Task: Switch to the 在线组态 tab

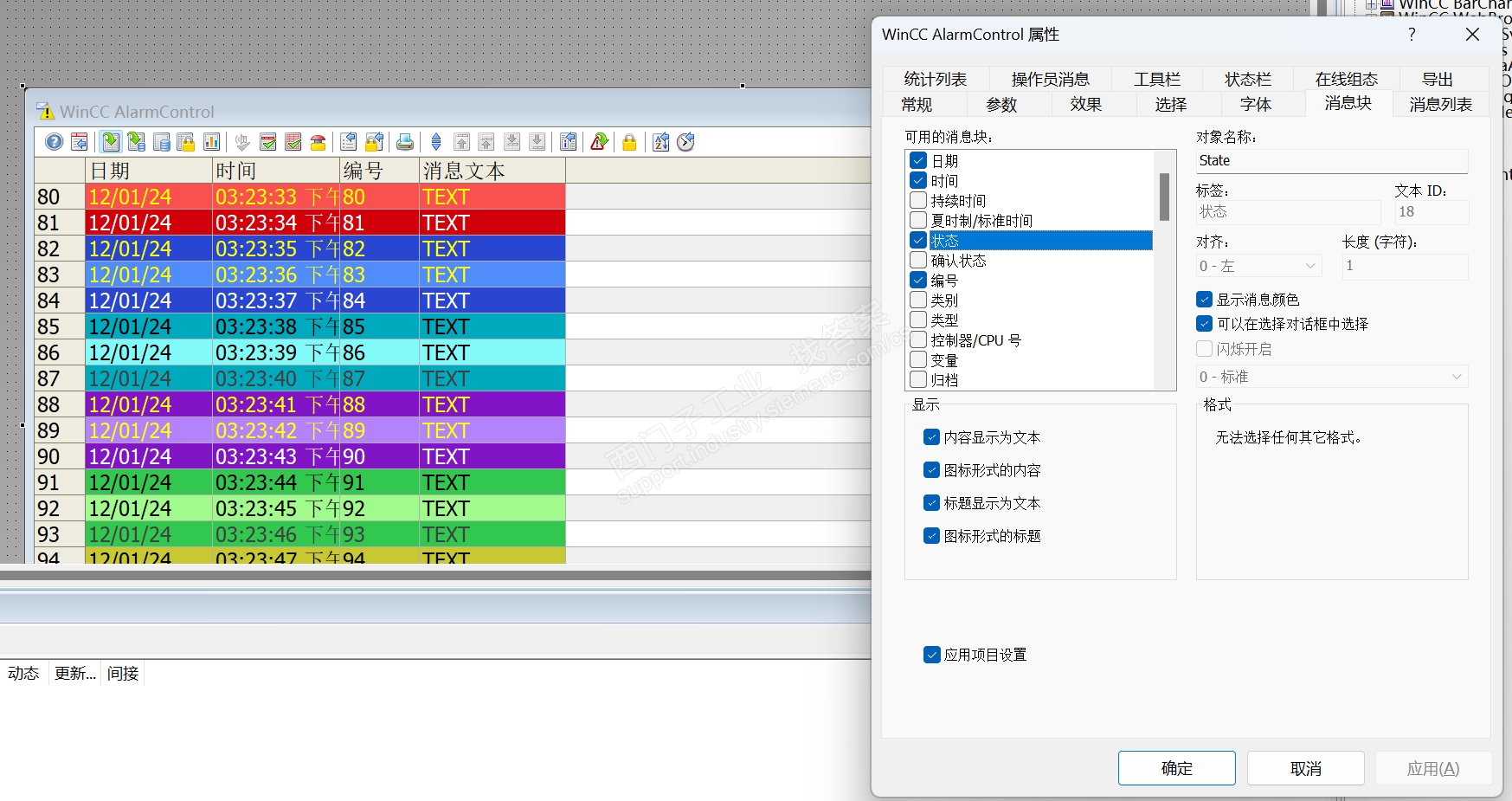Action: tap(1347, 80)
